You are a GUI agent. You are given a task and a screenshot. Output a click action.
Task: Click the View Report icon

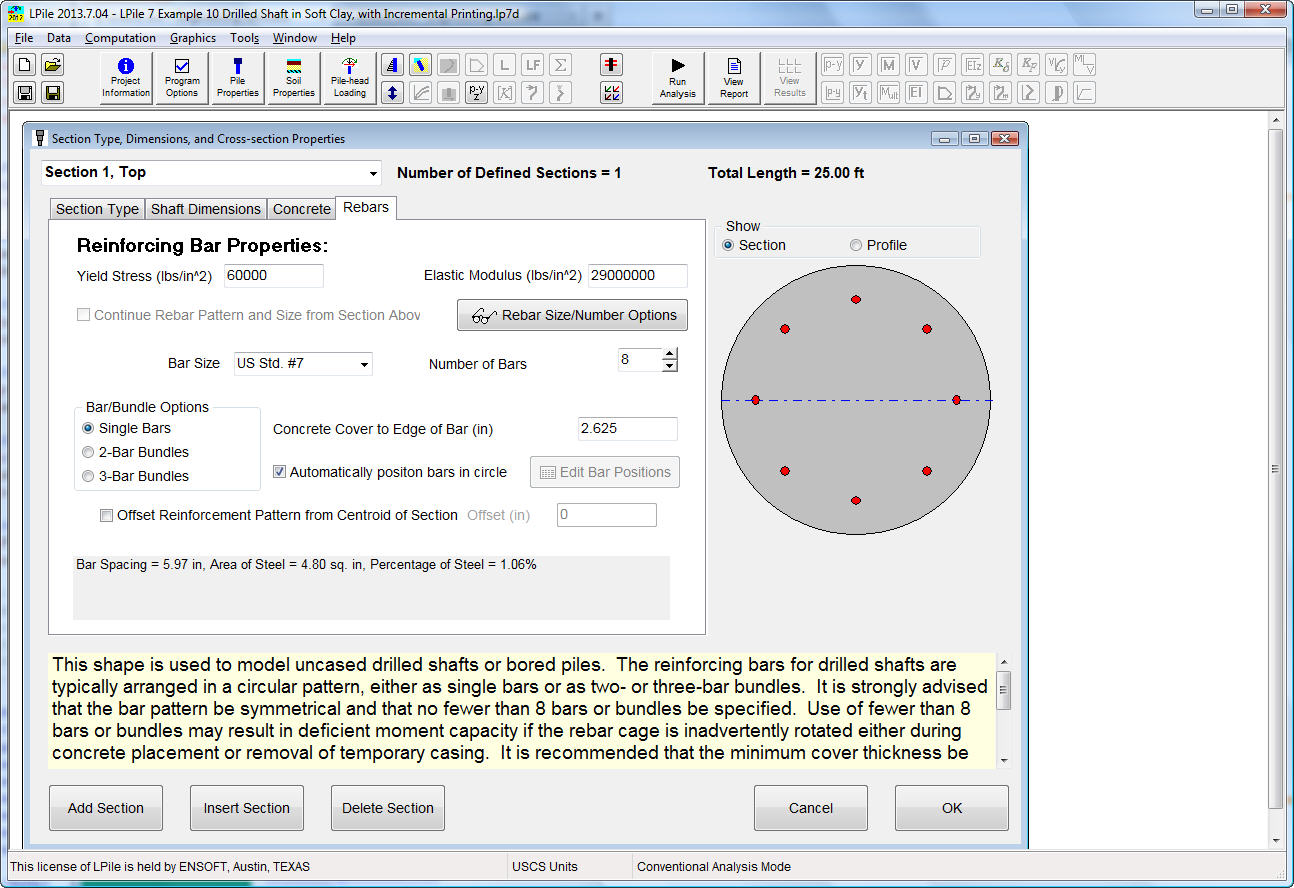(x=733, y=78)
